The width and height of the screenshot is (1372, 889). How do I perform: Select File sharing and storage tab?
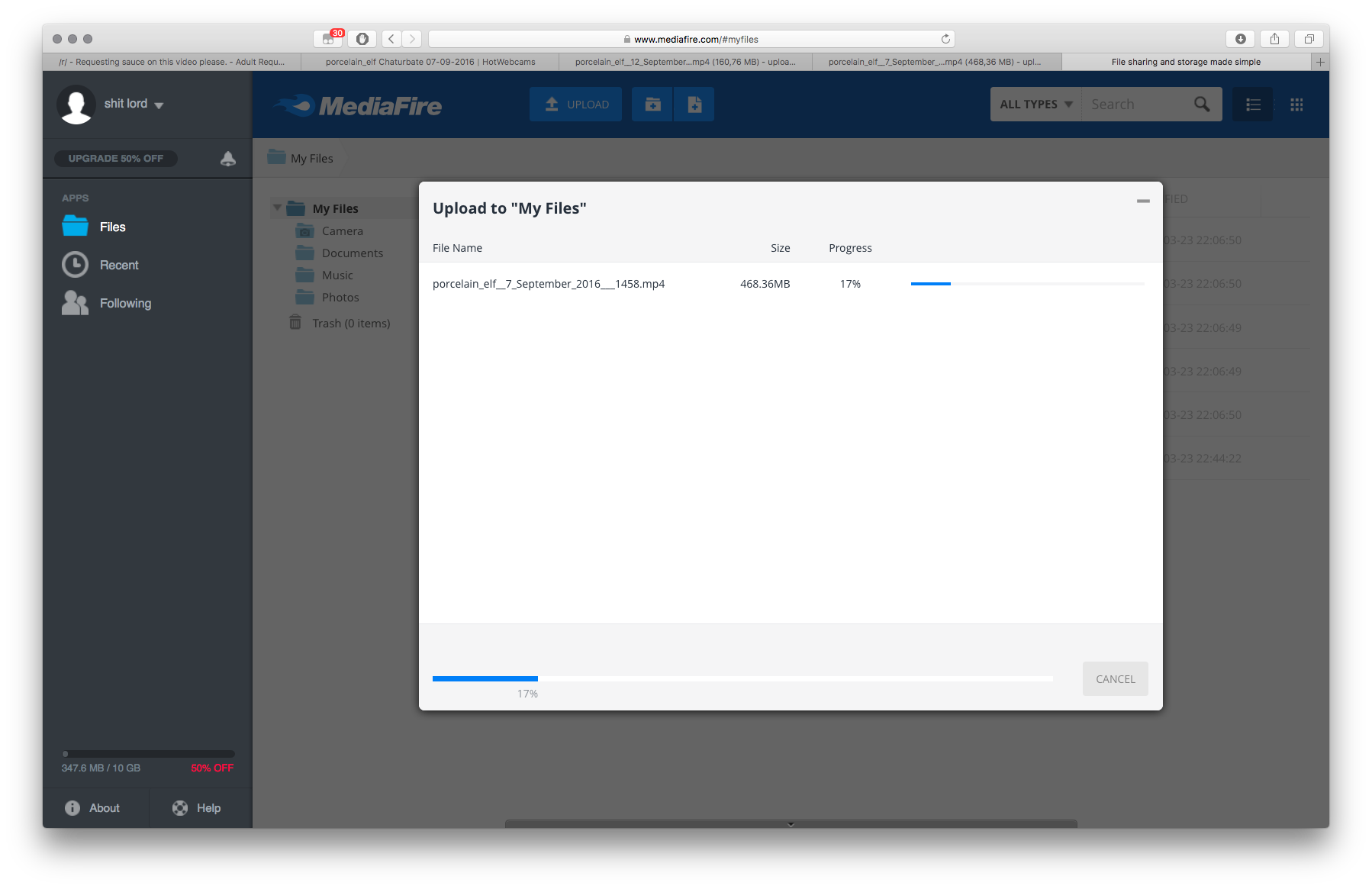pos(1186,62)
